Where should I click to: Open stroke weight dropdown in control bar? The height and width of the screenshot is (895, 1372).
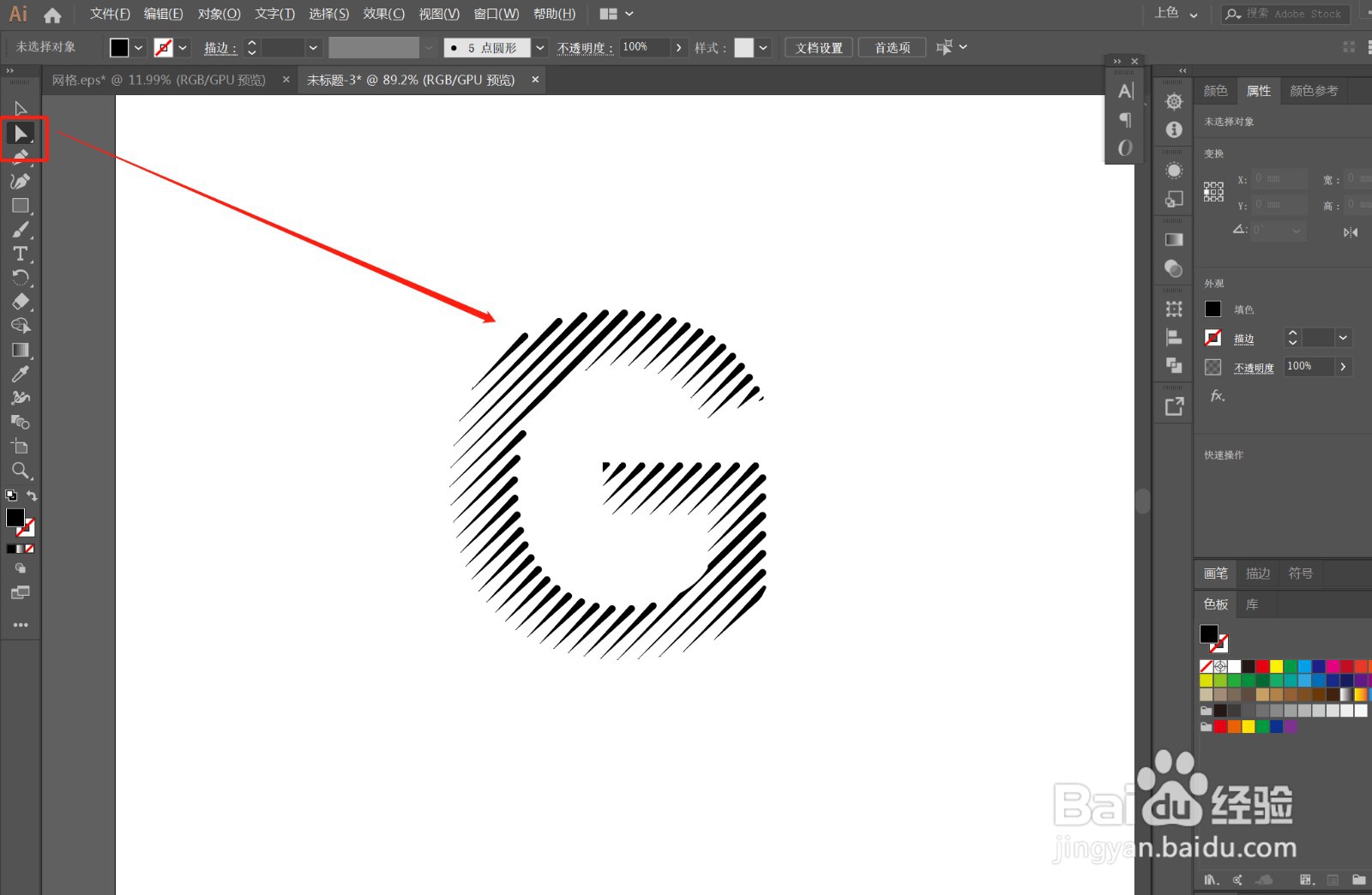313,48
